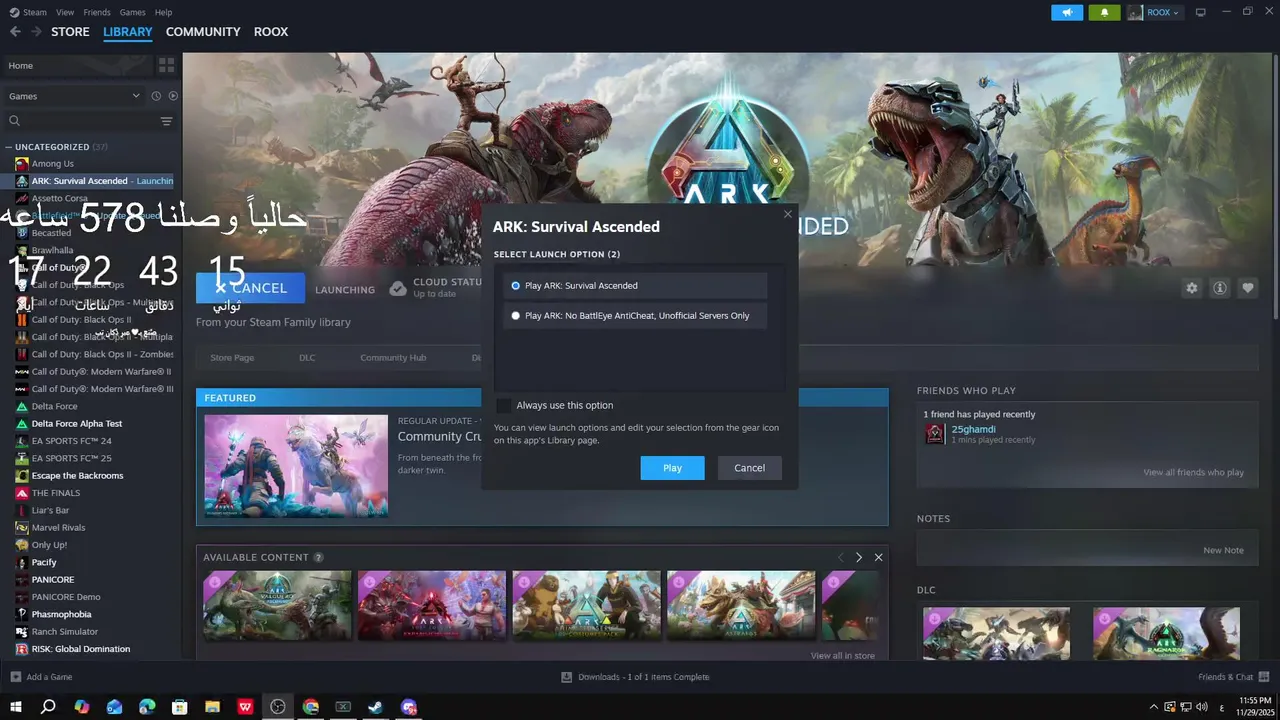The height and width of the screenshot is (720, 1280).
Task: Click the recent activity clock icon
Action: pos(156,96)
